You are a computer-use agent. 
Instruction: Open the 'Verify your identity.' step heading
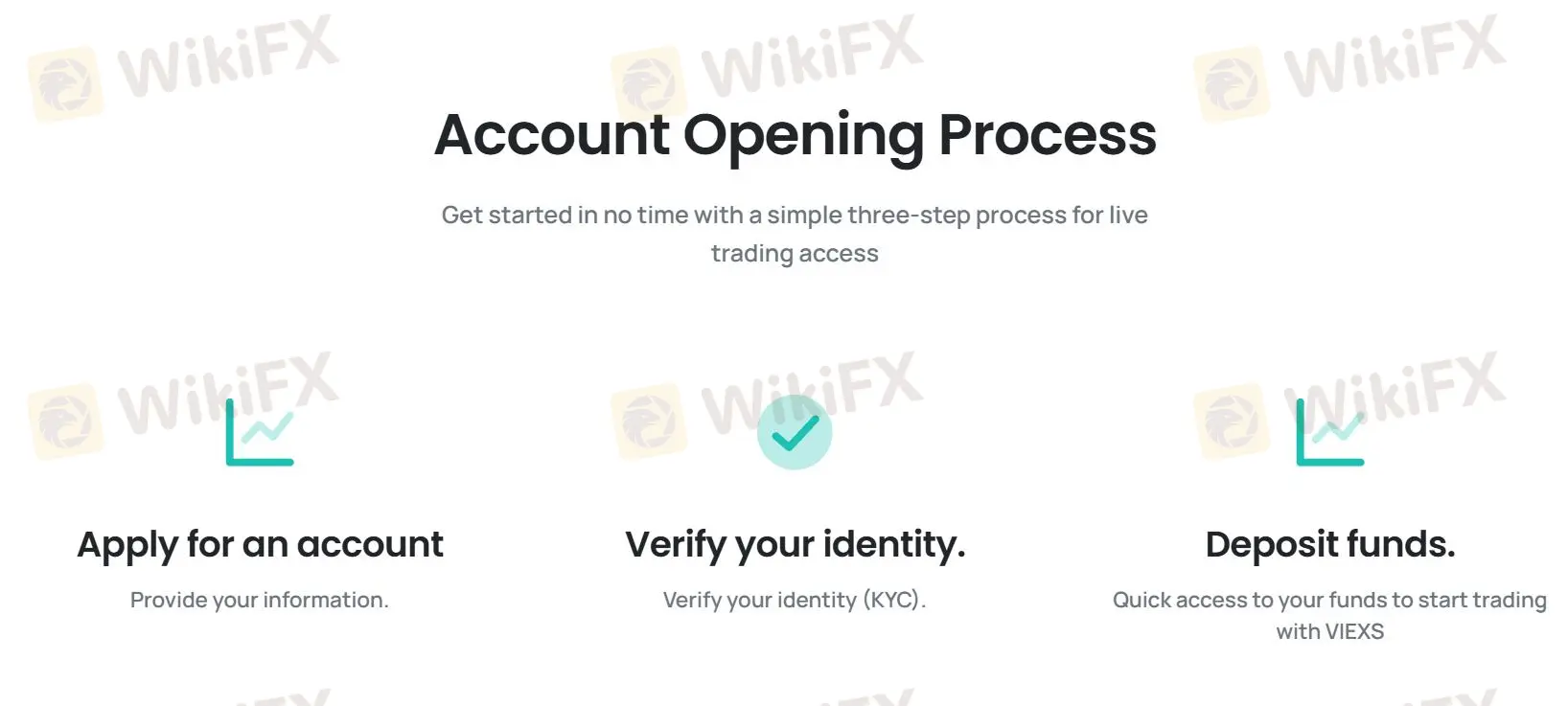click(795, 544)
